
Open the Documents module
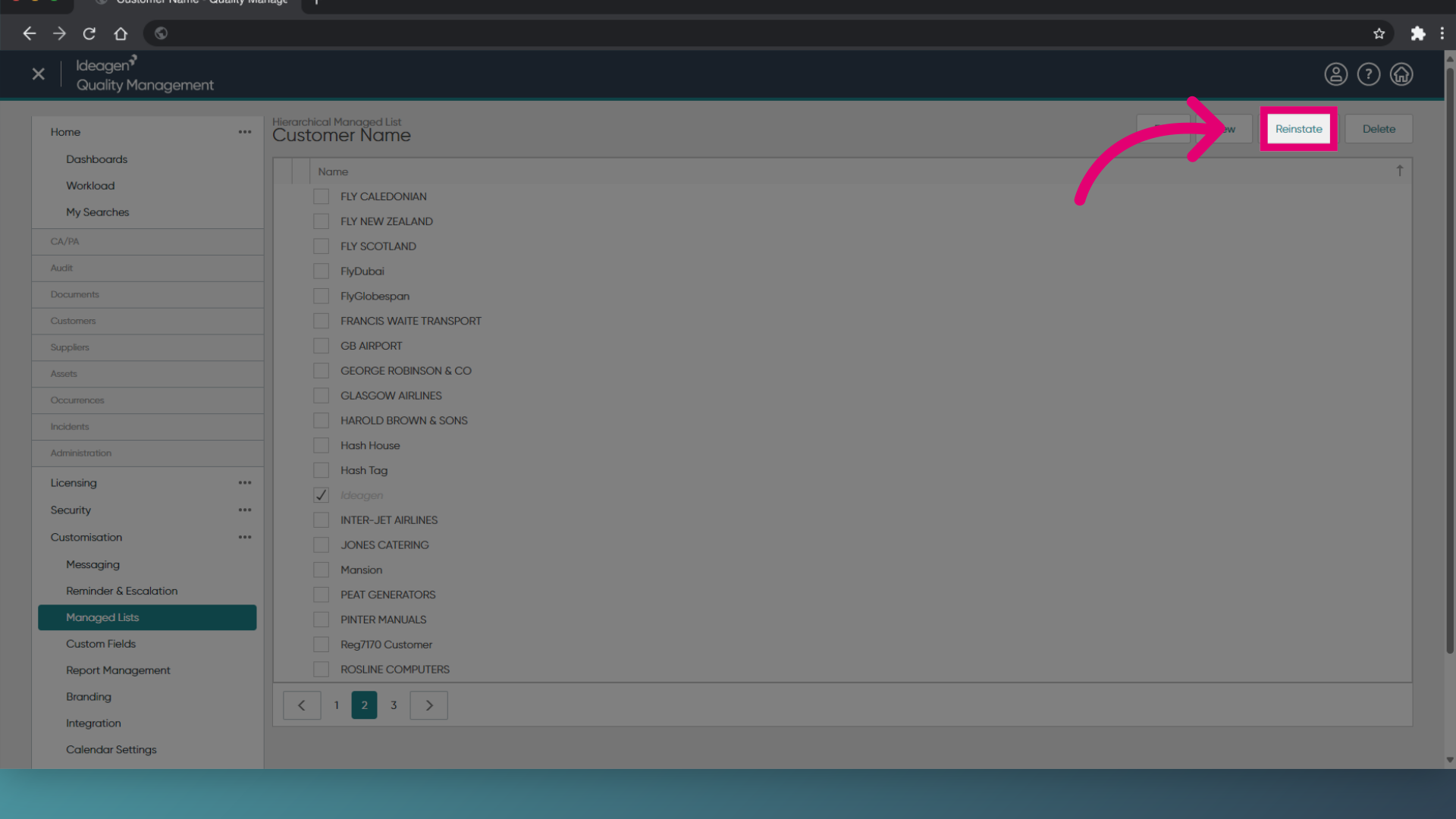[148, 295]
